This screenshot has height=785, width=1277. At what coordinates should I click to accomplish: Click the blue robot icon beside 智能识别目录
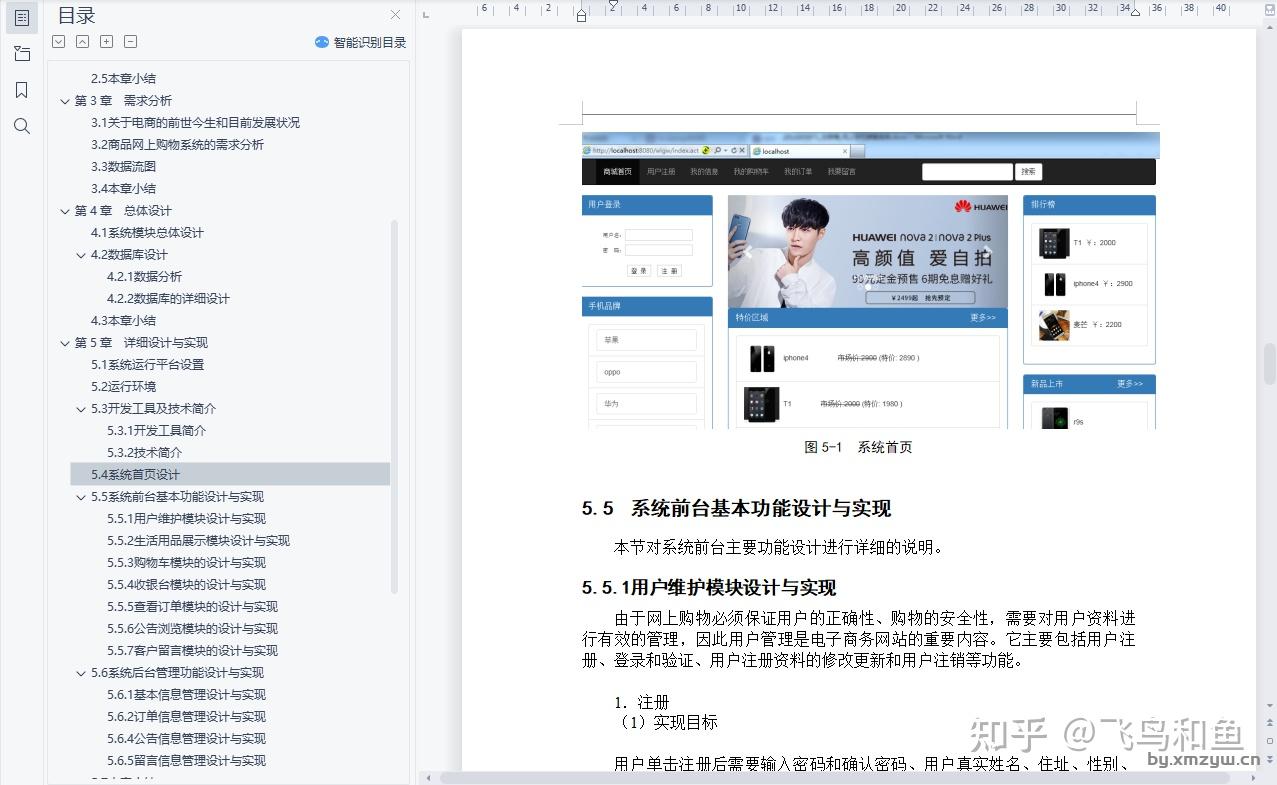tap(322, 42)
